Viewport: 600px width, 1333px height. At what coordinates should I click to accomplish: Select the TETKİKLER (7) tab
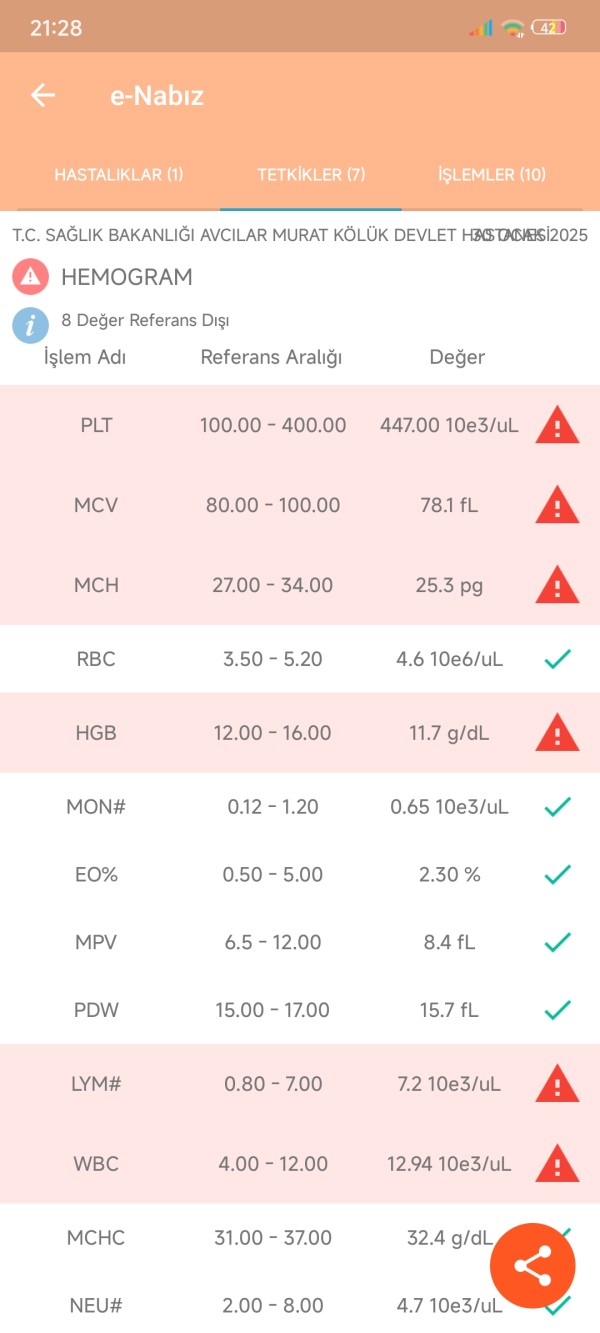tap(311, 175)
